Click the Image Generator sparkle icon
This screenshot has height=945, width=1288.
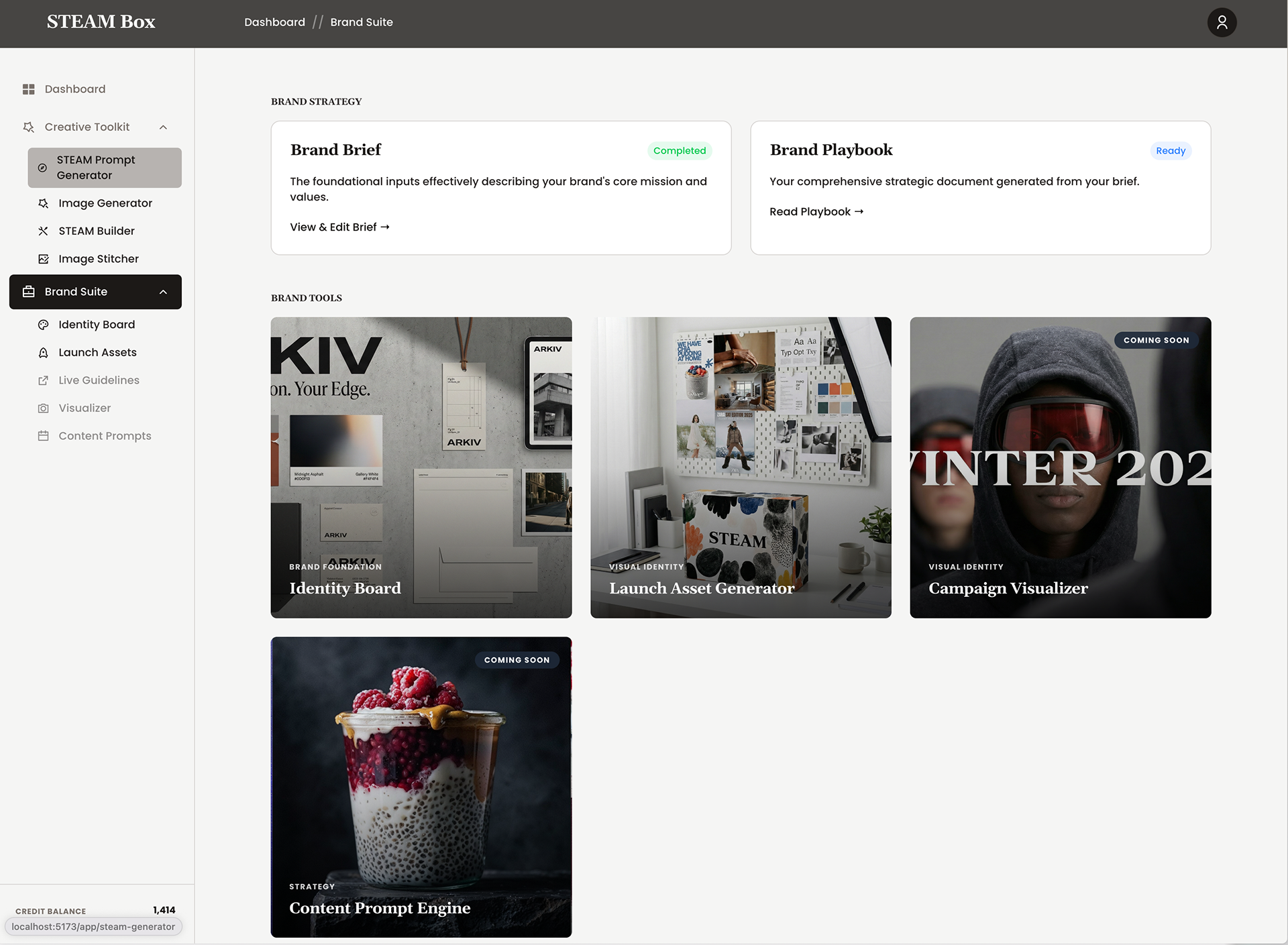pos(44,203)
